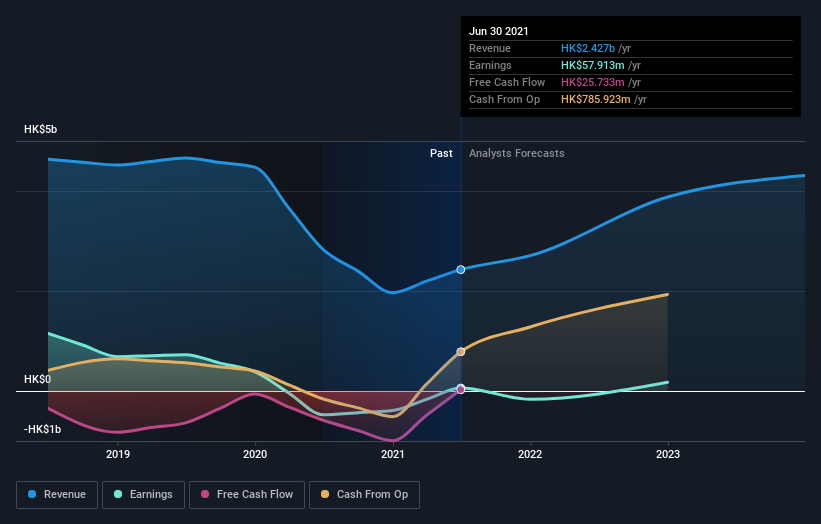The height and width of the screenshot is (524, 821).
Task: Click the Earnings row label in tooltip
Action: pyautogui.click(x=490, y=65)
